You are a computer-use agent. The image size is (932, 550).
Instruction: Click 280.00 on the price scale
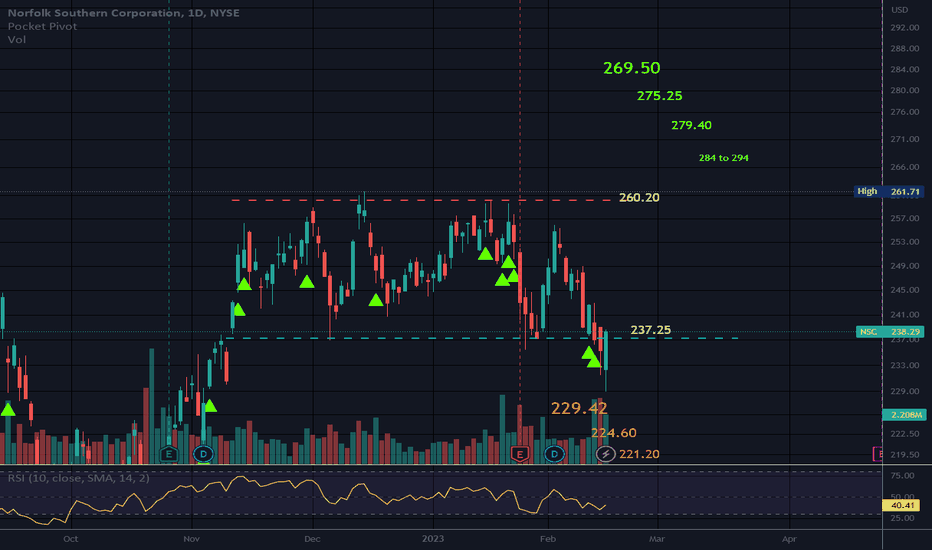point(905,90)
